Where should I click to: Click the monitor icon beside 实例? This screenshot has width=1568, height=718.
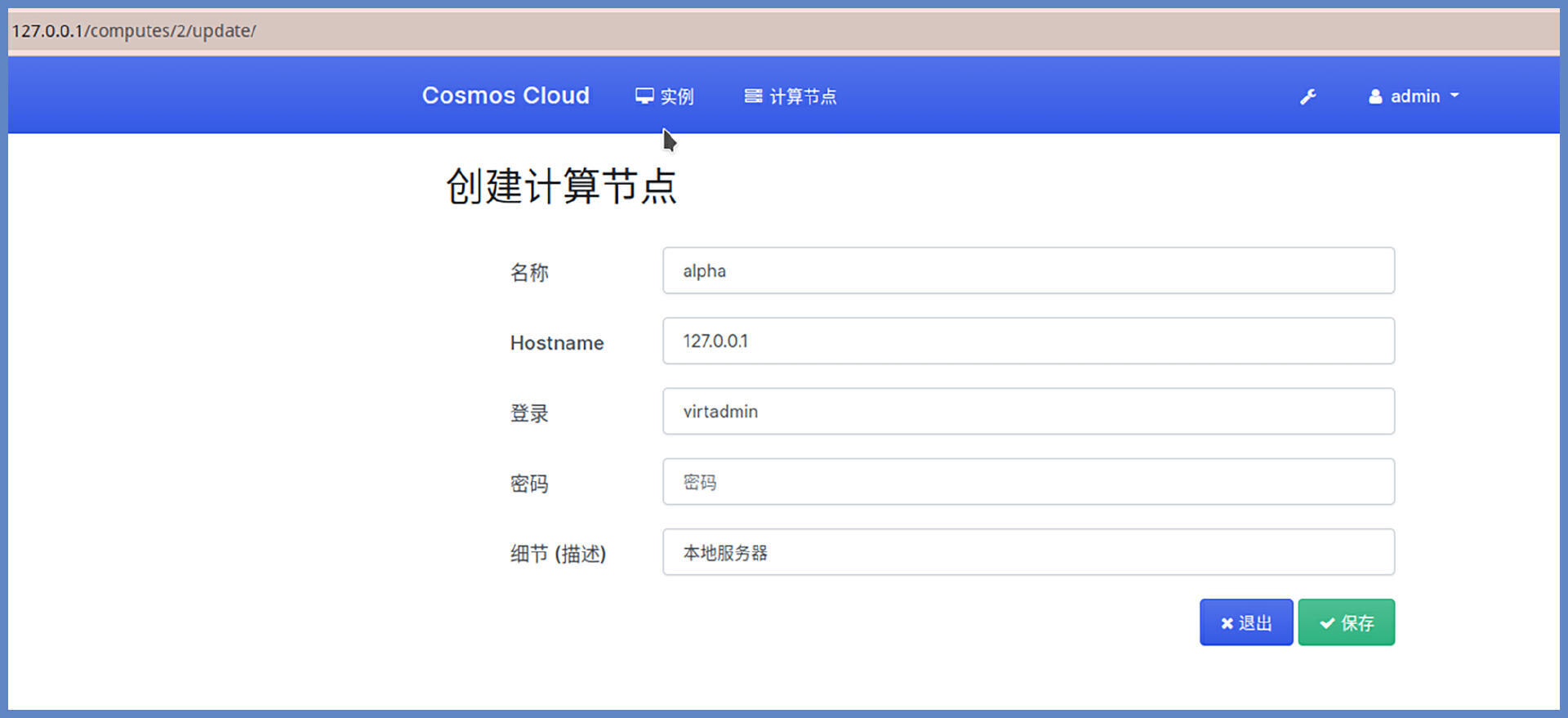(x=644, y=96)
